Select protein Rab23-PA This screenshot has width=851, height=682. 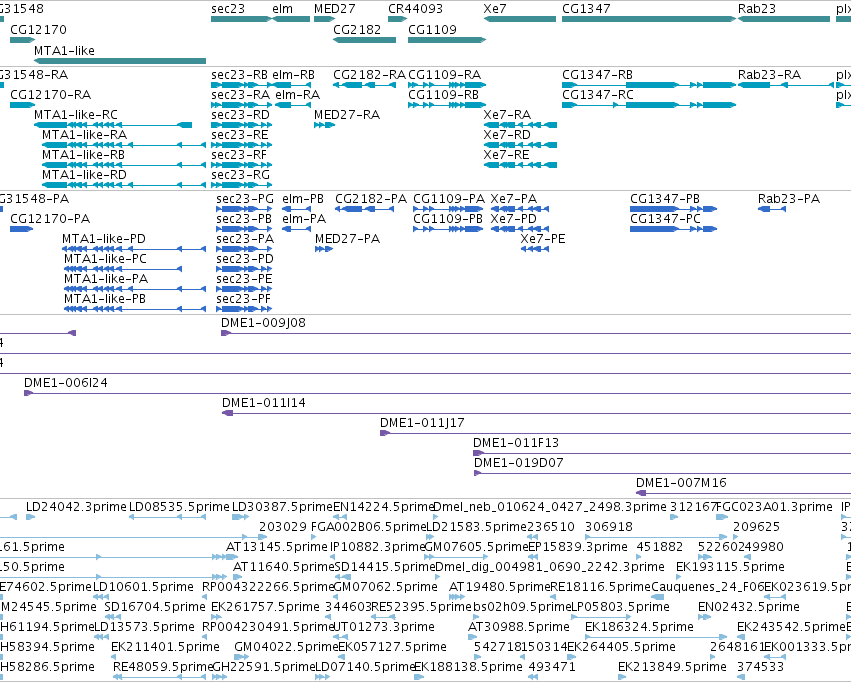(772, 209)
